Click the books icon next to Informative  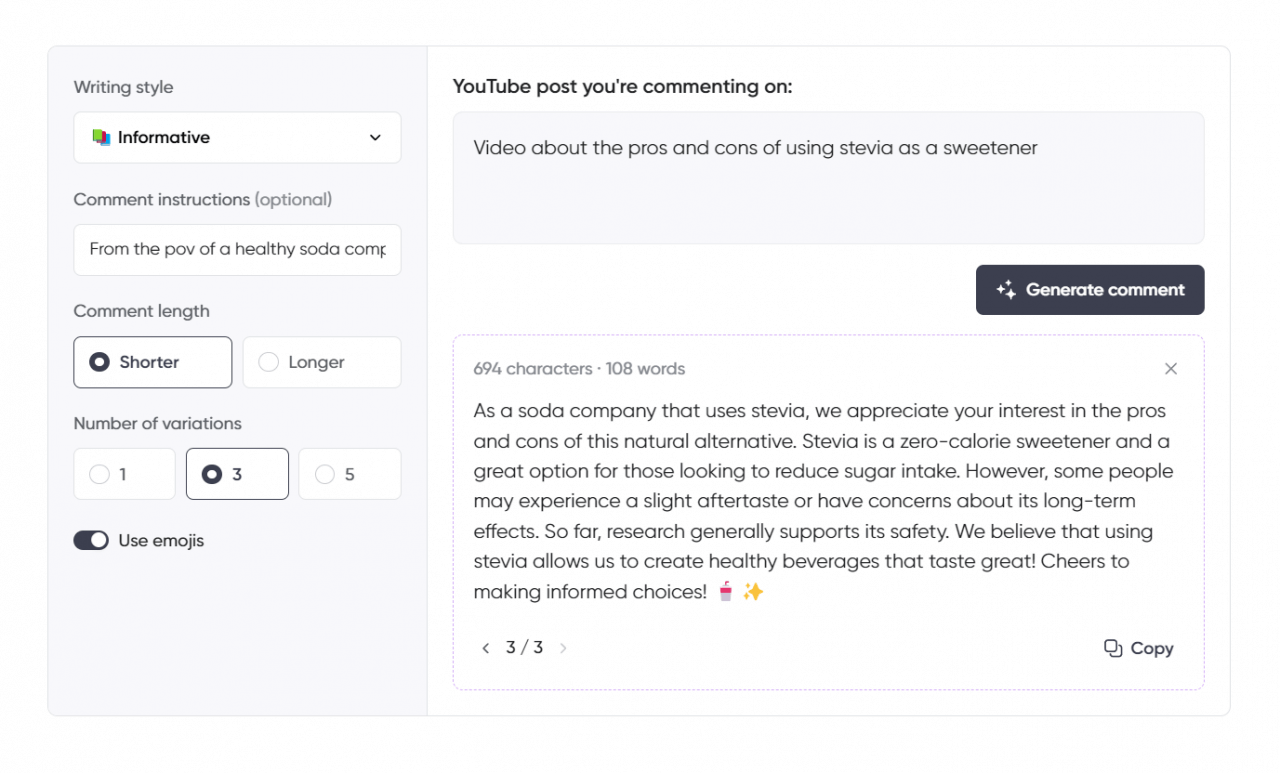pos(101,137)
